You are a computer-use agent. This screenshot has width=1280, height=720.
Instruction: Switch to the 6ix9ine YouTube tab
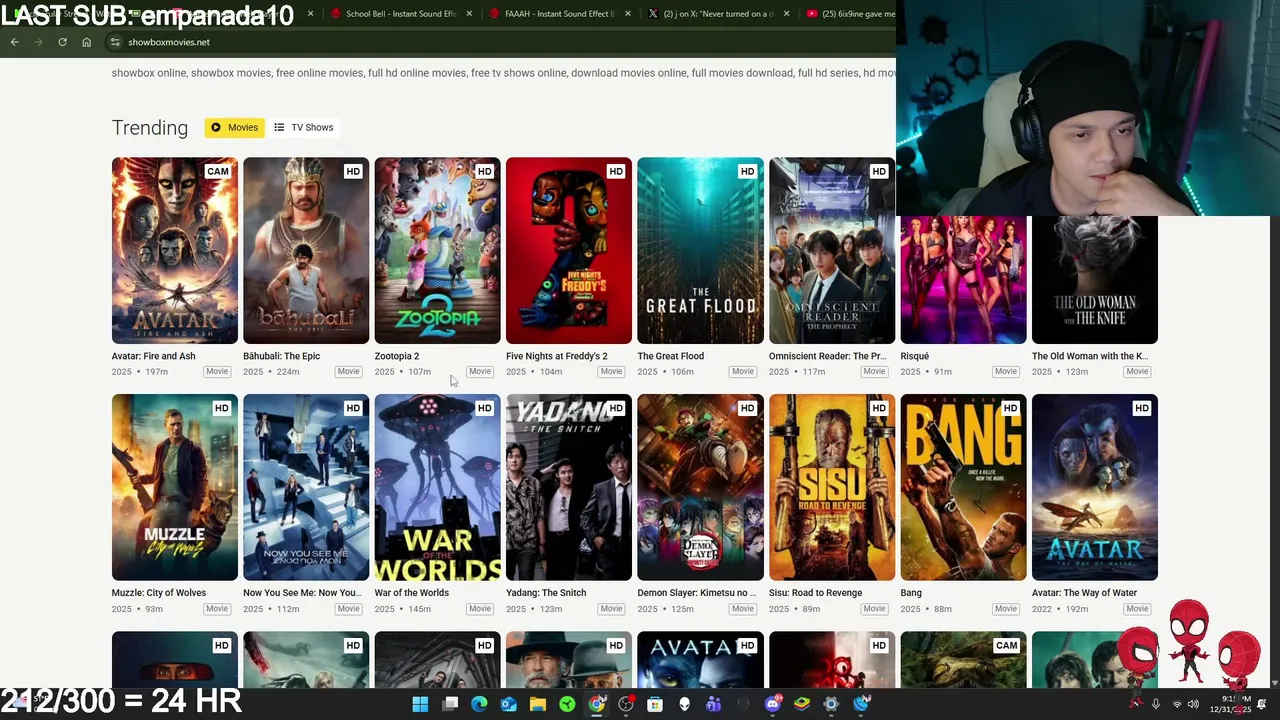(848, 14)
